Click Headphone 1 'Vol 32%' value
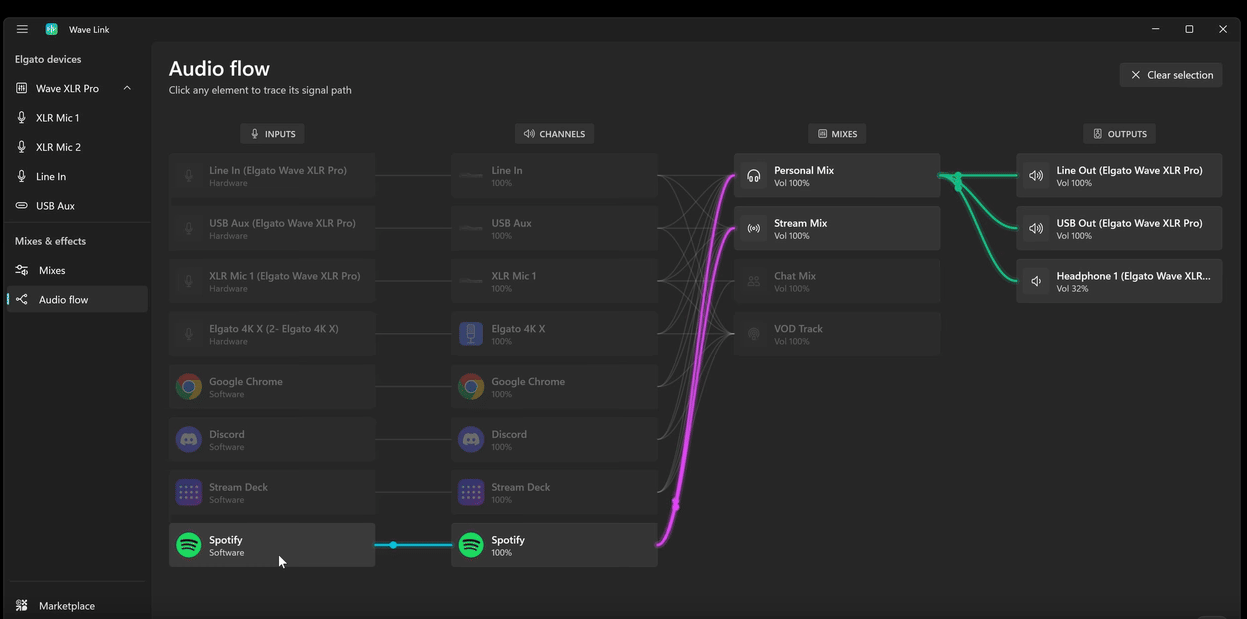 point(1072,289)
